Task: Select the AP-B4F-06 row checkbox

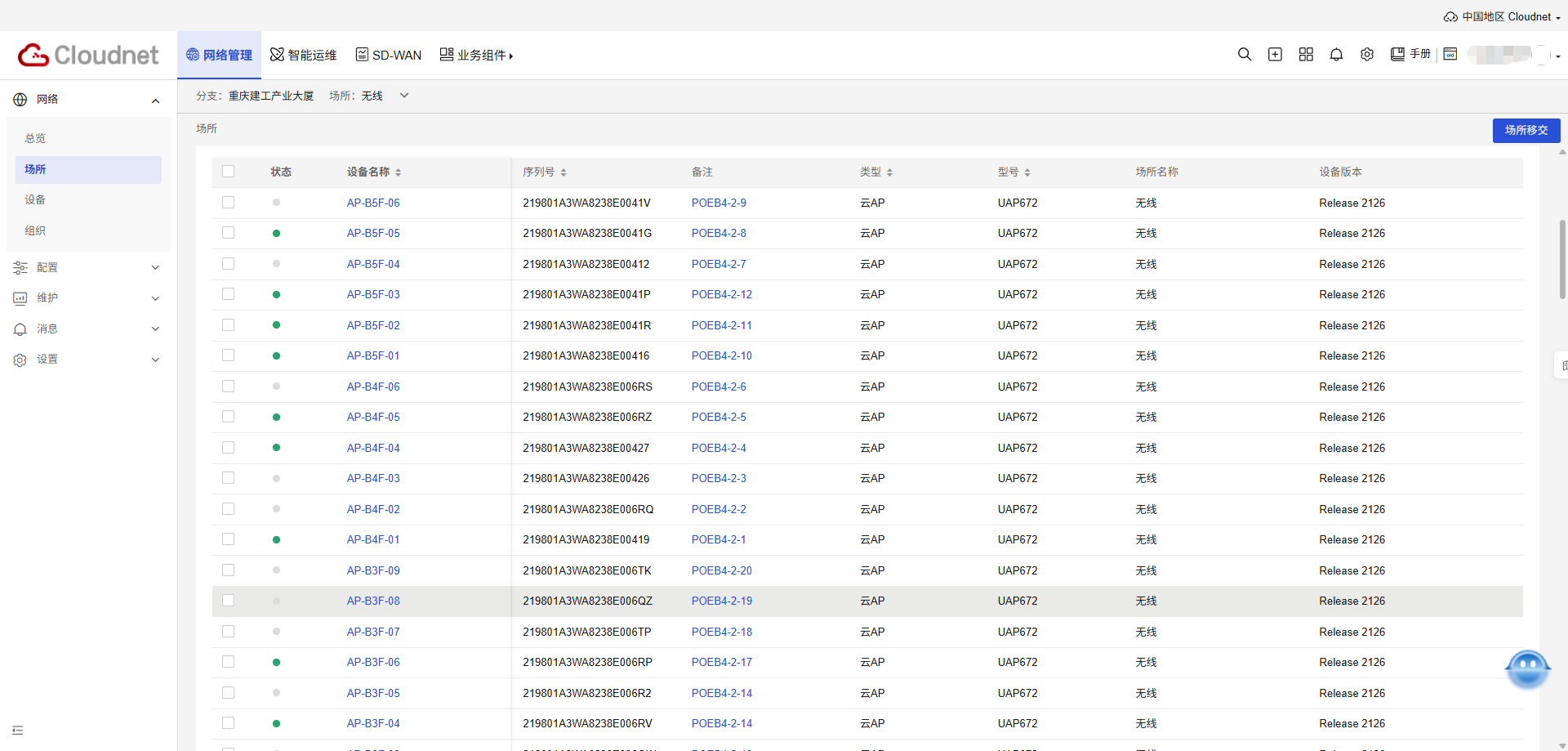Action: [x=228, y=386]
